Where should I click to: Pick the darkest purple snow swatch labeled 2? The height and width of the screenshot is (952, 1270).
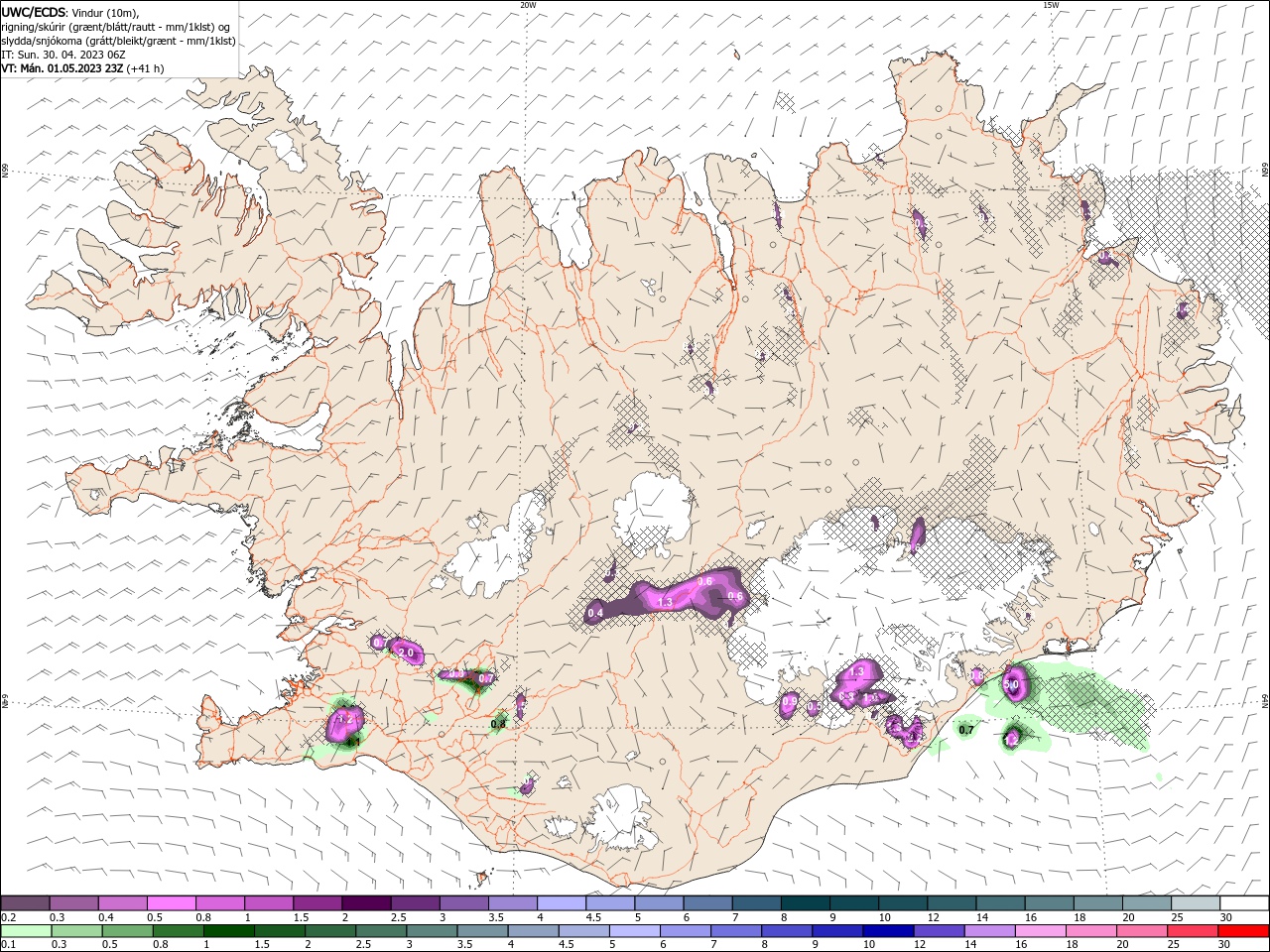click(x=365, y=902)
